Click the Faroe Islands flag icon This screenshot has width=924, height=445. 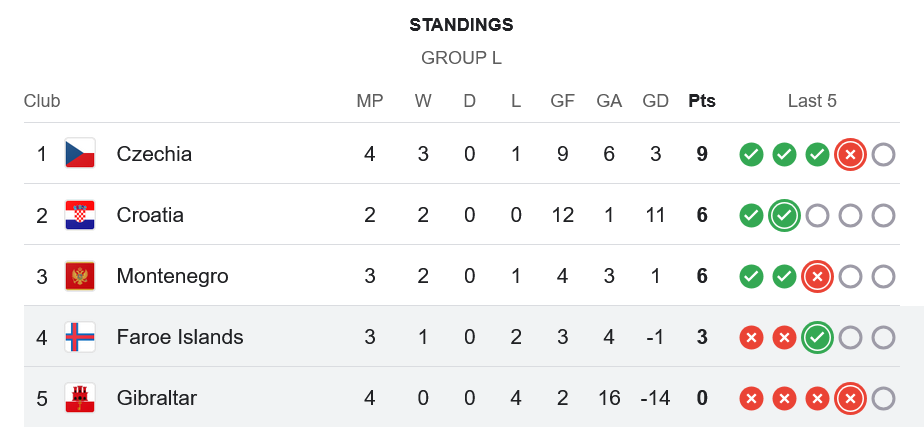[x=79, y=337]
